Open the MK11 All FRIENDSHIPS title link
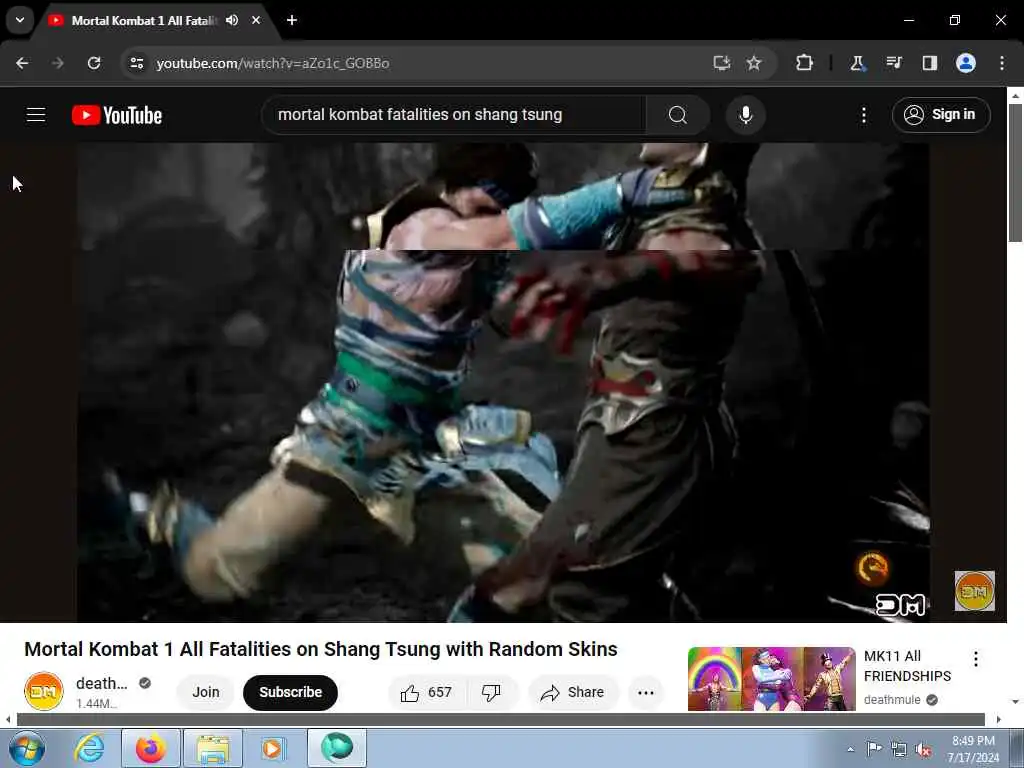Viewport: 1024px width, 768px height. pos(907,666)
